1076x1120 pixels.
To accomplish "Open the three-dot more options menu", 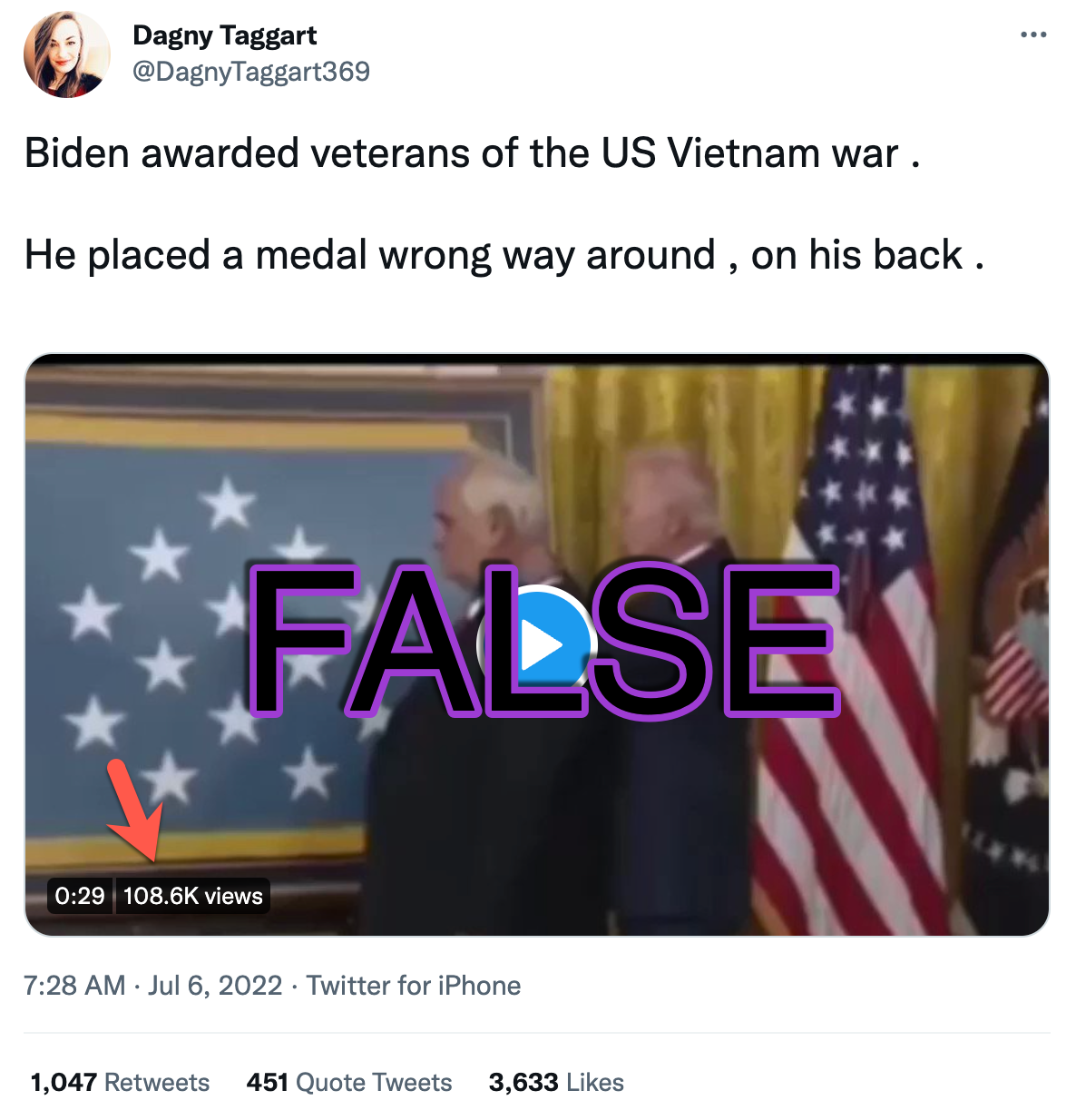I will (1032, 35).
